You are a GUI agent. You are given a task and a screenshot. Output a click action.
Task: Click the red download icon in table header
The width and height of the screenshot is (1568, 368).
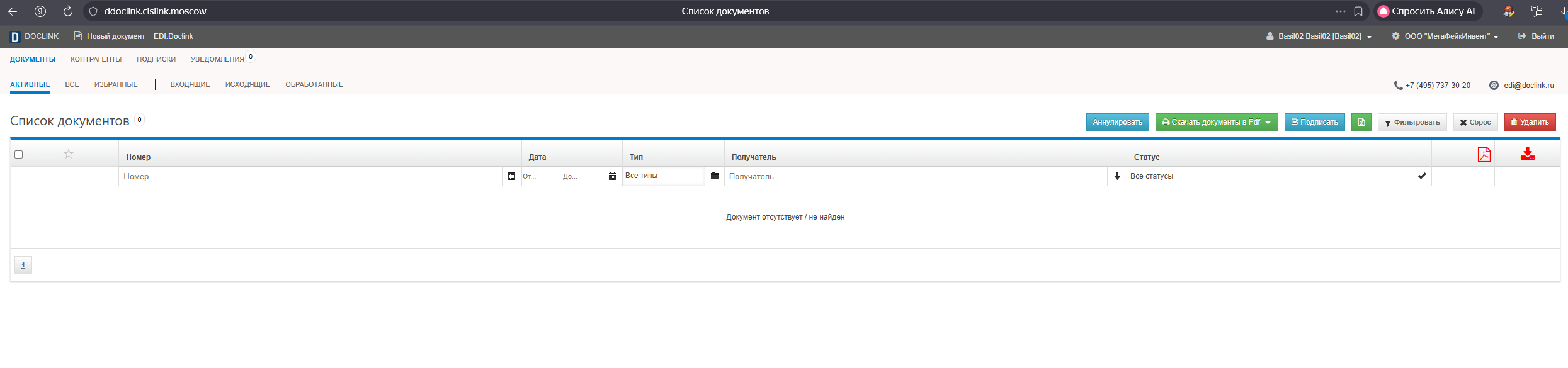pos(1527,154)
